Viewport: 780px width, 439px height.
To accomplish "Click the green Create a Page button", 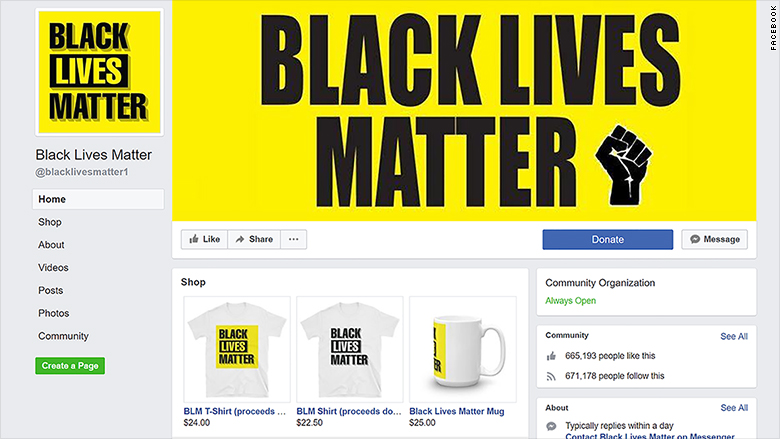I will point(70,366).
